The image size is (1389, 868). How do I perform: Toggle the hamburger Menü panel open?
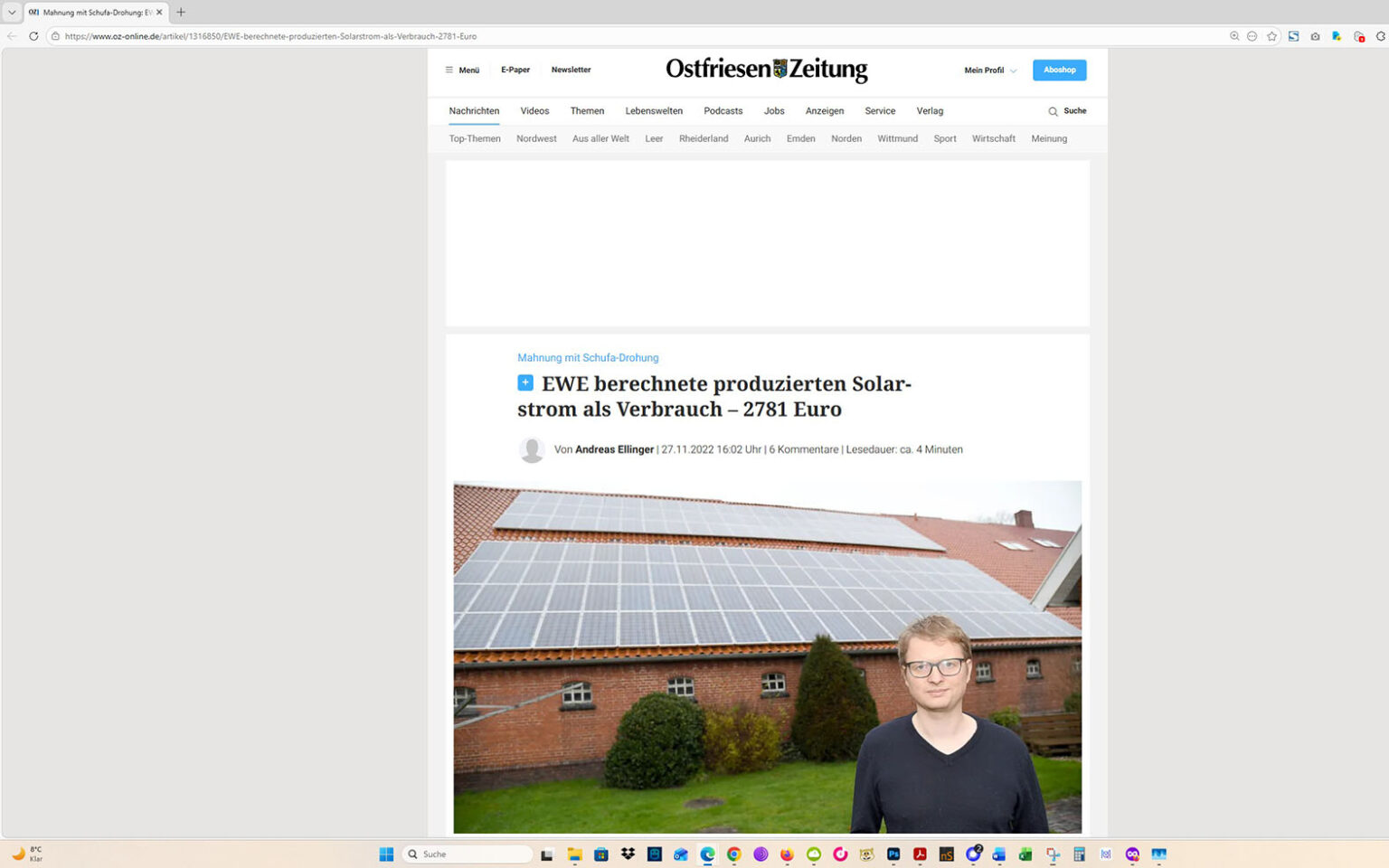(x=461, y=70)
